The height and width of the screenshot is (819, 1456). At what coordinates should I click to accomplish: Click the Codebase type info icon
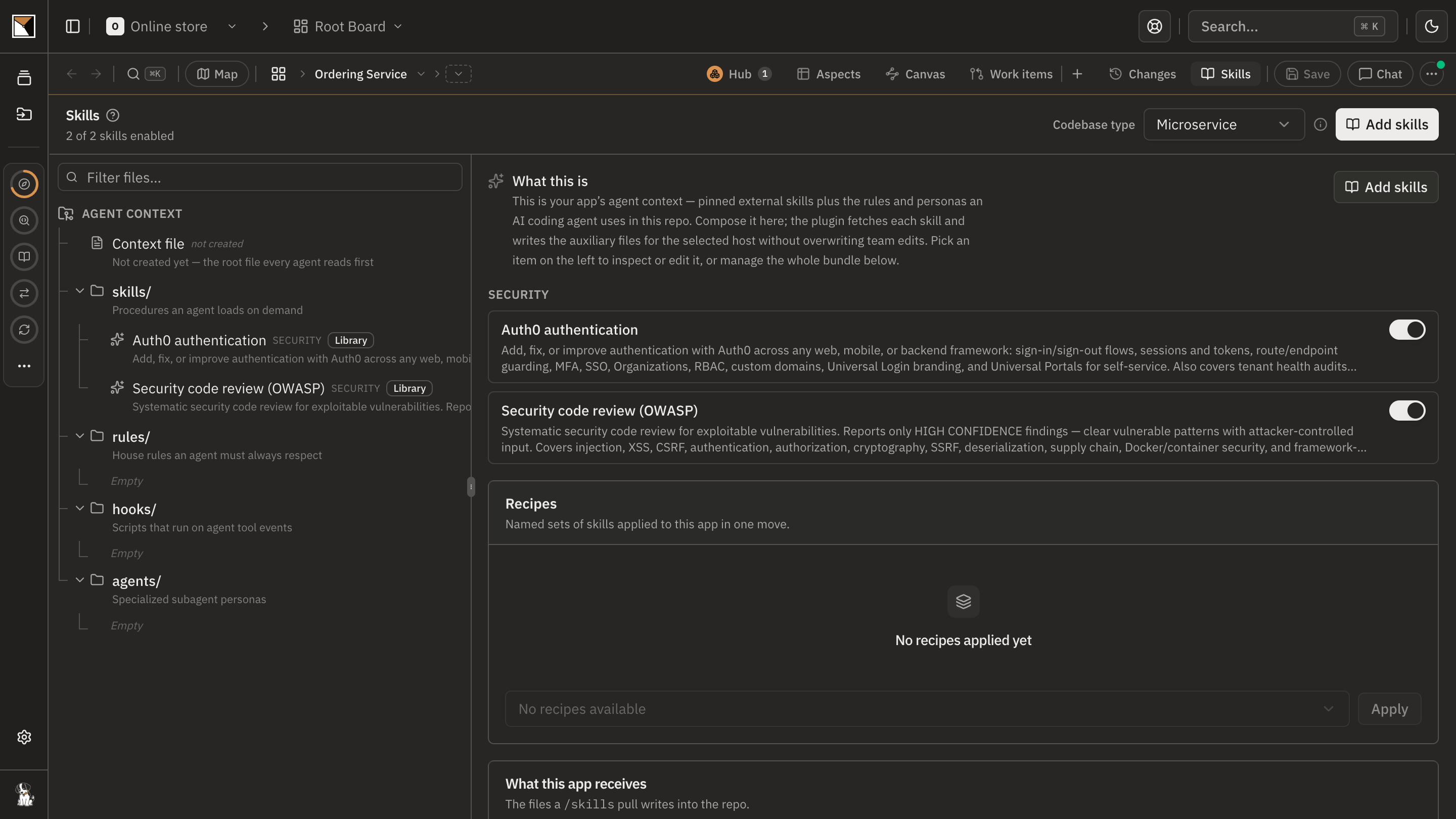pos(1321,124)
